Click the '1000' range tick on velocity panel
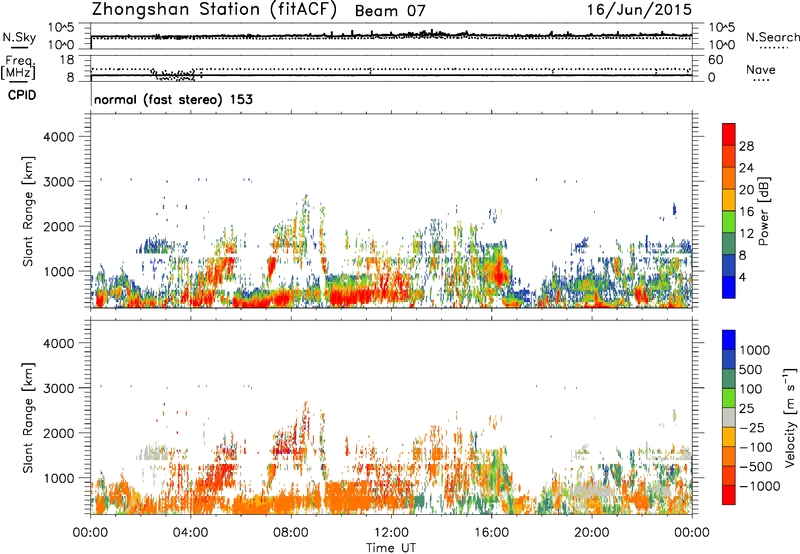This screenshot has width=800, height=554. pos(58,478)
